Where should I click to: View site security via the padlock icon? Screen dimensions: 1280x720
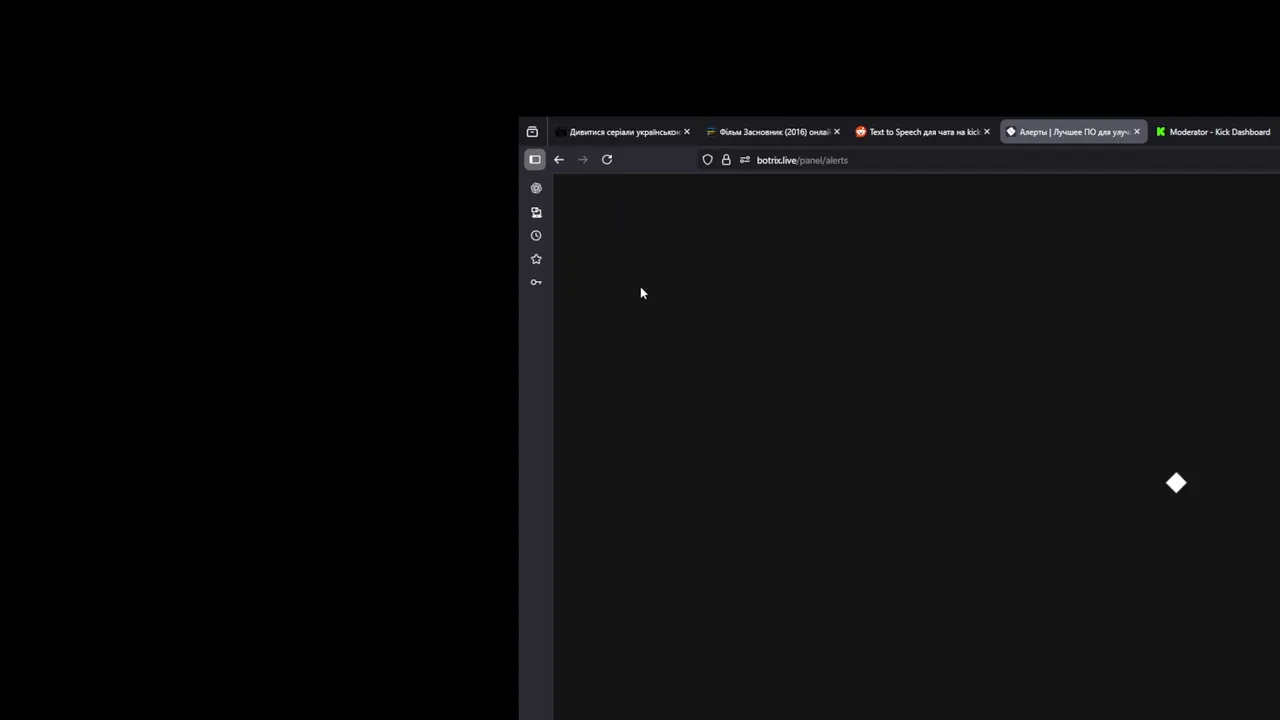pyautogui.click(x=726, y=160)
